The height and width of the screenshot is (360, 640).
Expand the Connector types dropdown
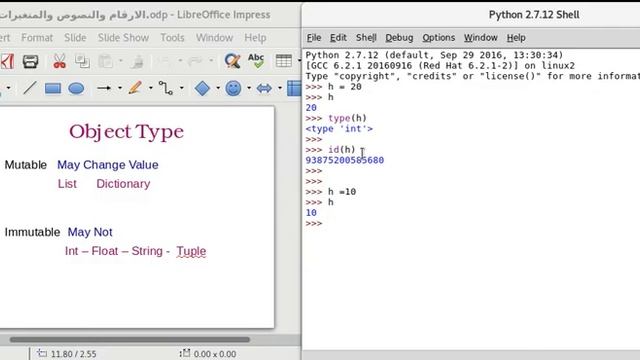coord(182,88)
